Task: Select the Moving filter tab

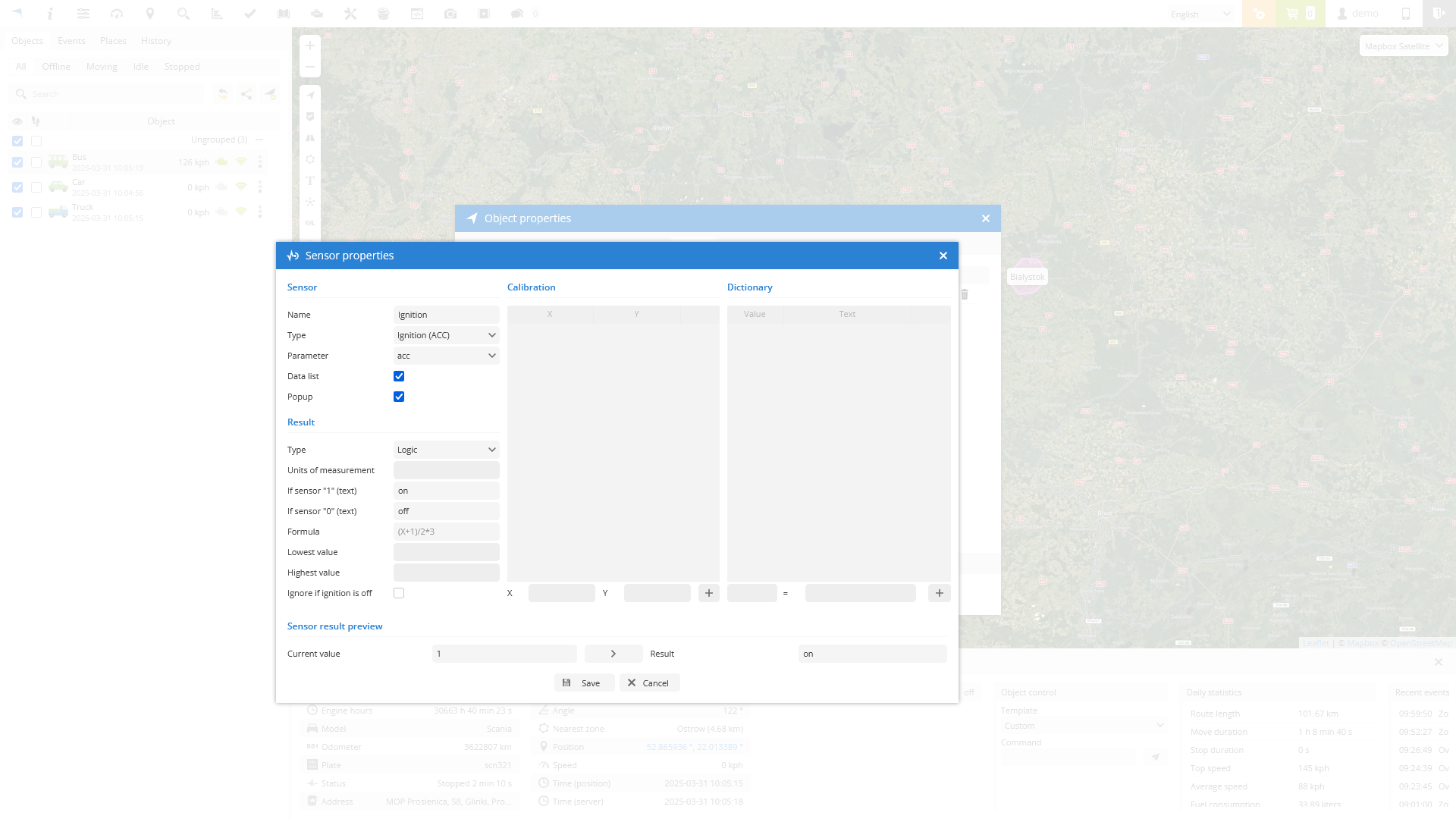Action: tap(102, 67)
